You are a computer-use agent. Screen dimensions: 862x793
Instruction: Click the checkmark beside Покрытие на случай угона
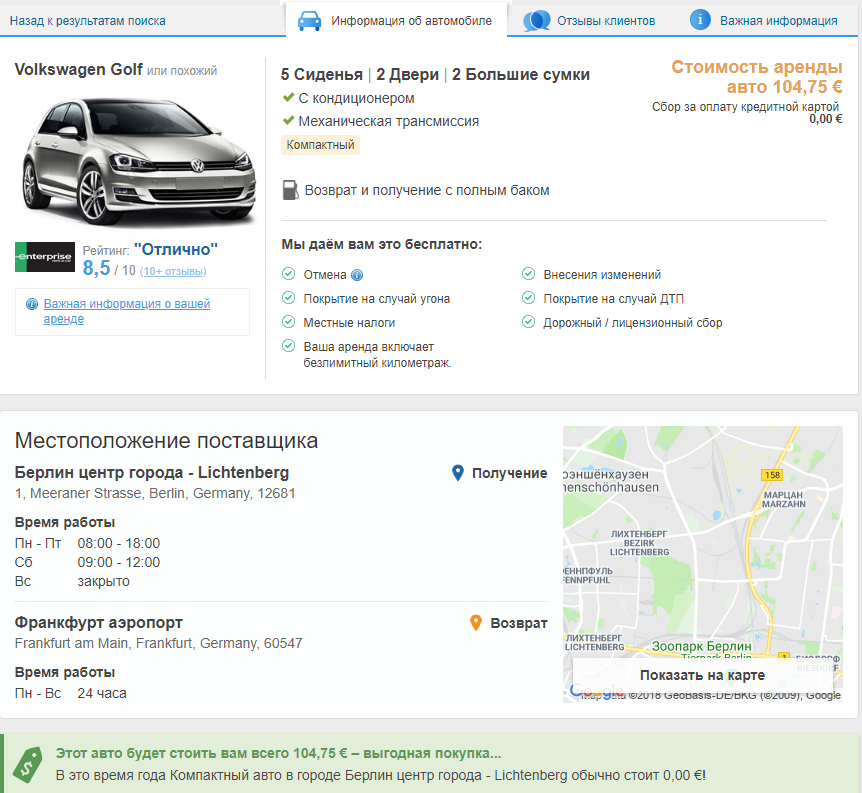288,298
